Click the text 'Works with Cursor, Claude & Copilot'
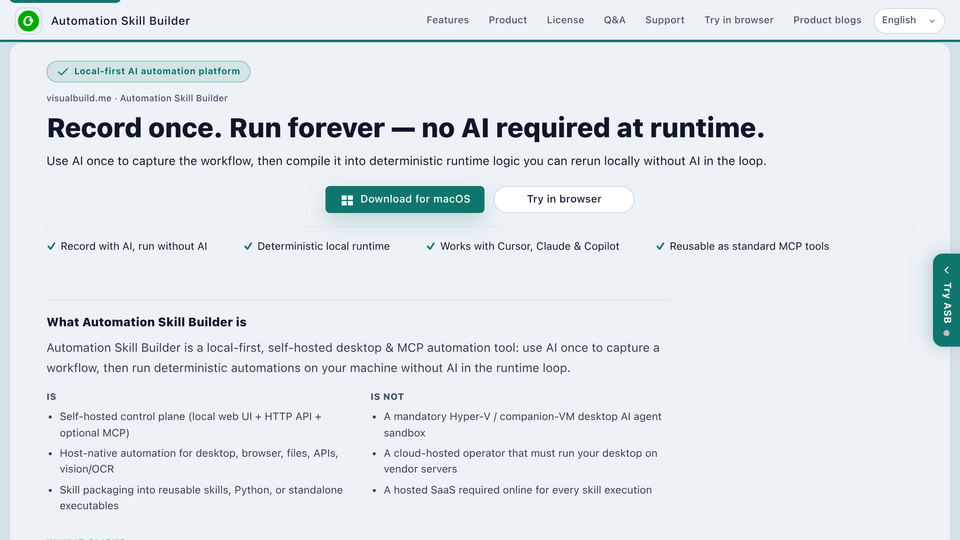 (x=530, y=246)
